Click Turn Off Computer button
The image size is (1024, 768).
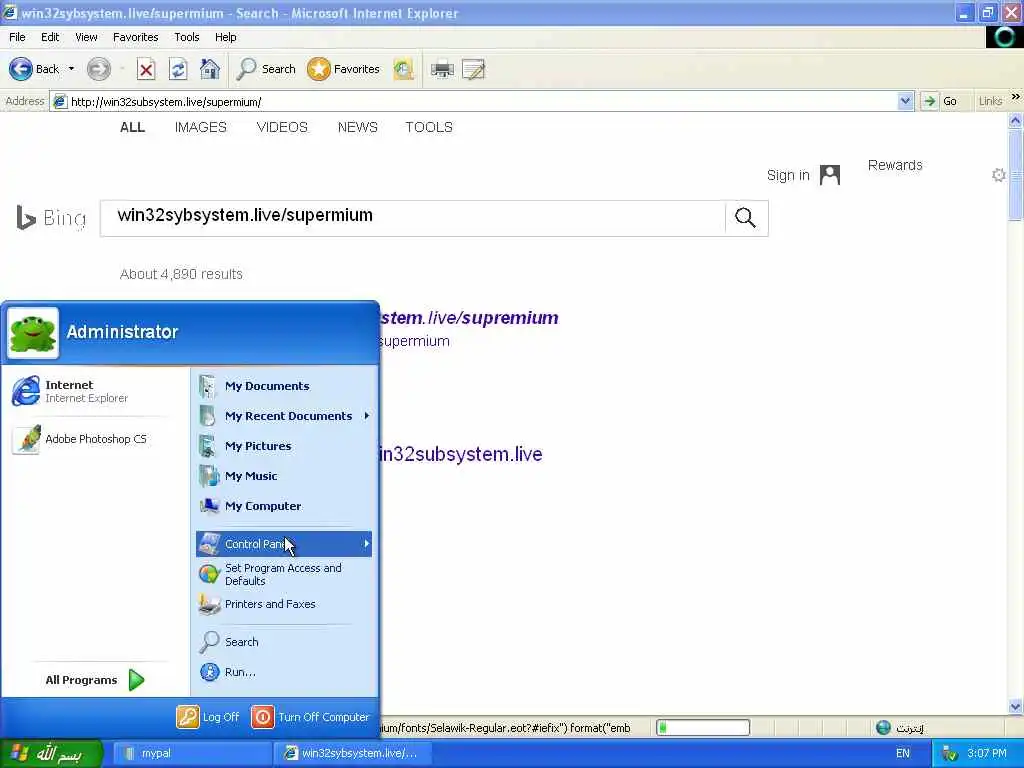click(311, 717)
